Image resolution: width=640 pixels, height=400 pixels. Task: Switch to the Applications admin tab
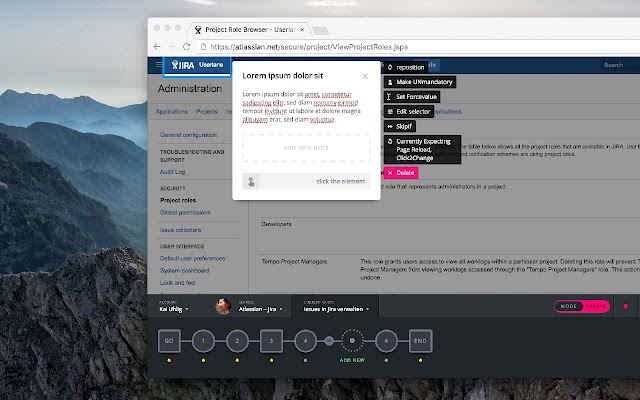tap(172, 111)
